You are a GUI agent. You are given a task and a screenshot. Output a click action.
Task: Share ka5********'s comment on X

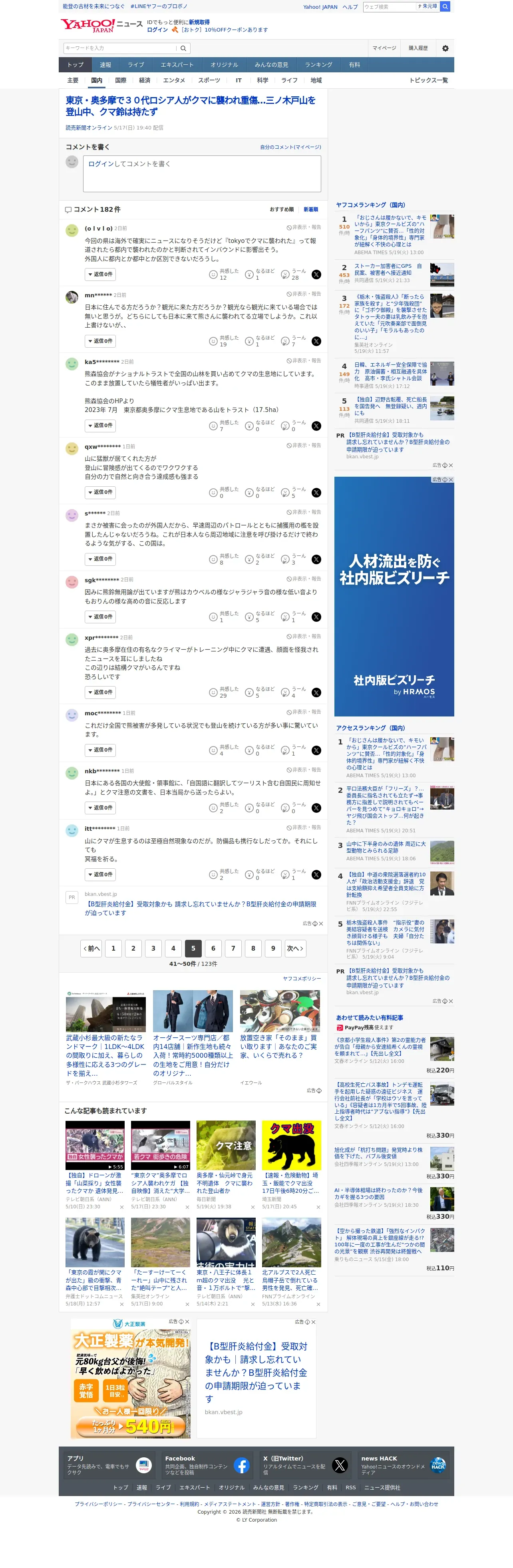click(316, 426)
